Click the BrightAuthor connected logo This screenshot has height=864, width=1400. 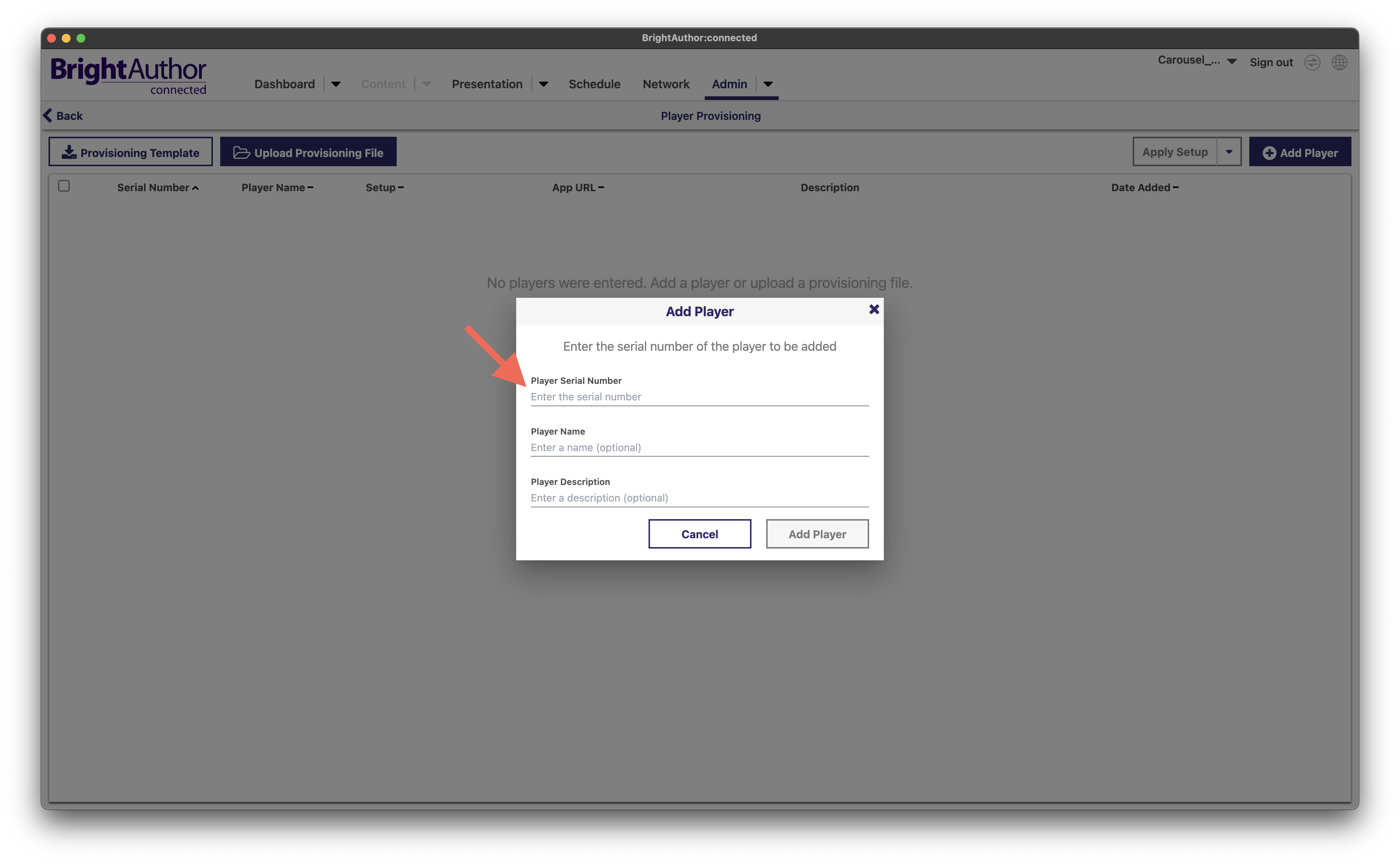129,75
